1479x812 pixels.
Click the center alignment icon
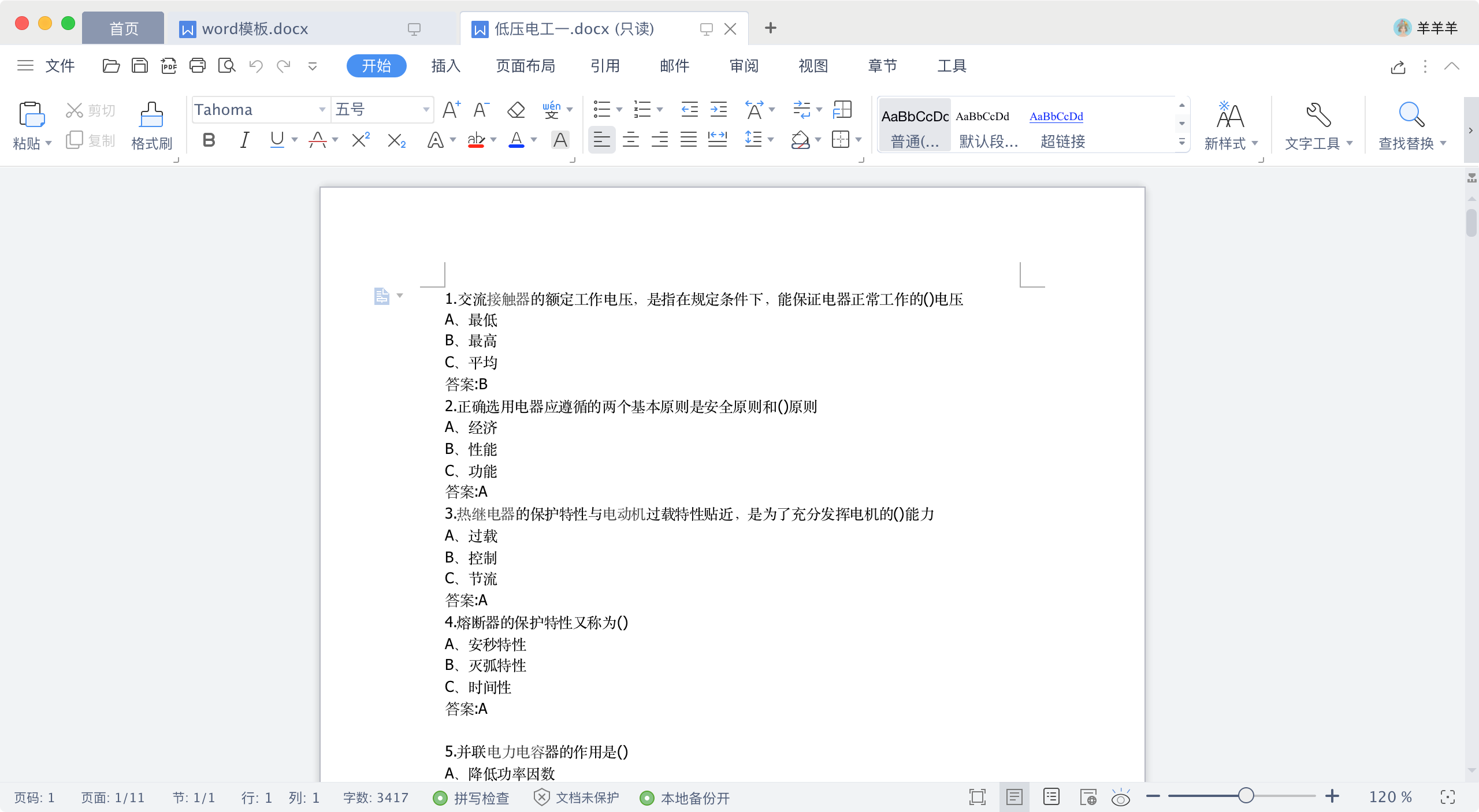coord(630,140)
